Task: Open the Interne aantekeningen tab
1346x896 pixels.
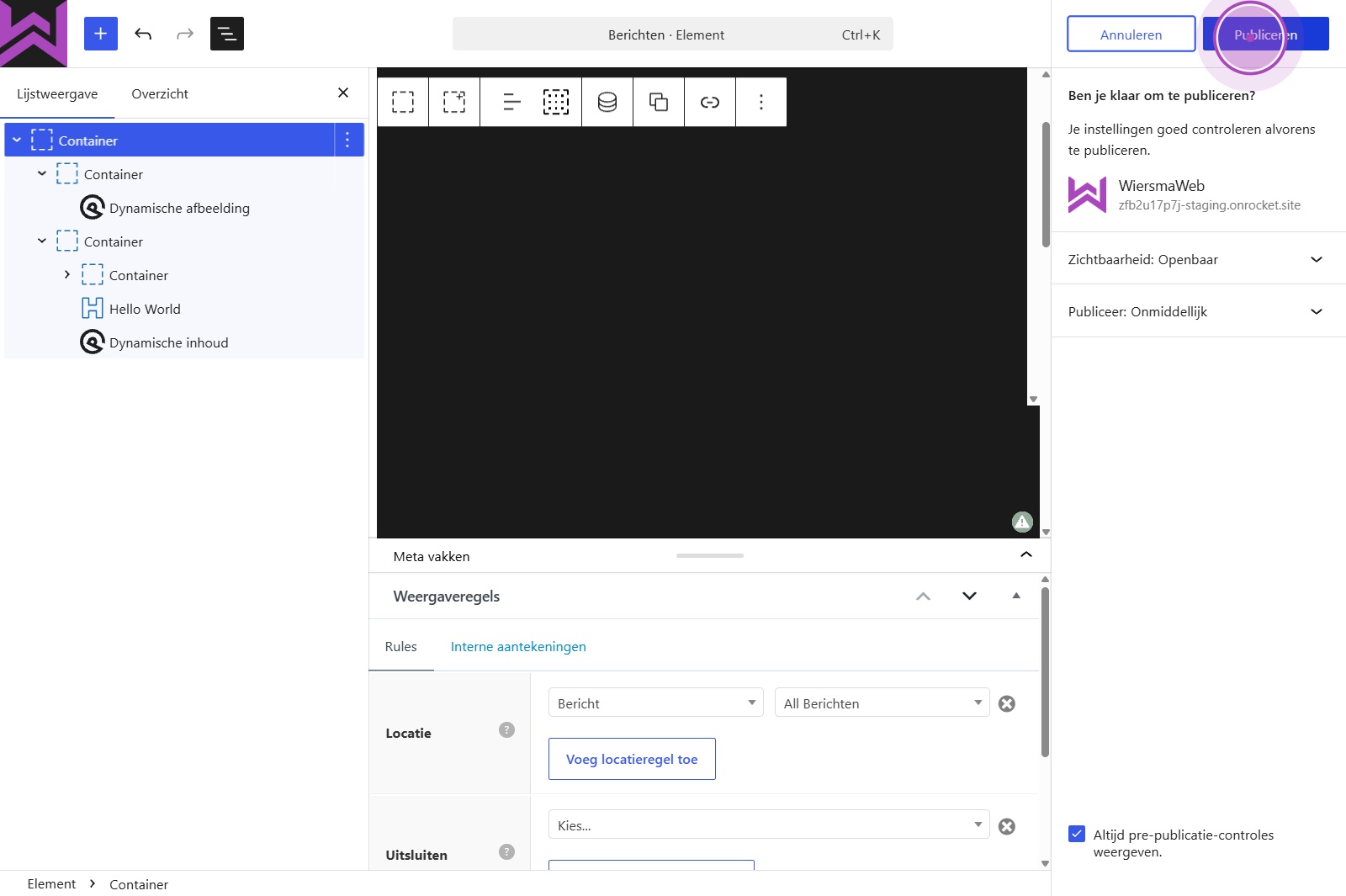Action: (x=518, y=646)
